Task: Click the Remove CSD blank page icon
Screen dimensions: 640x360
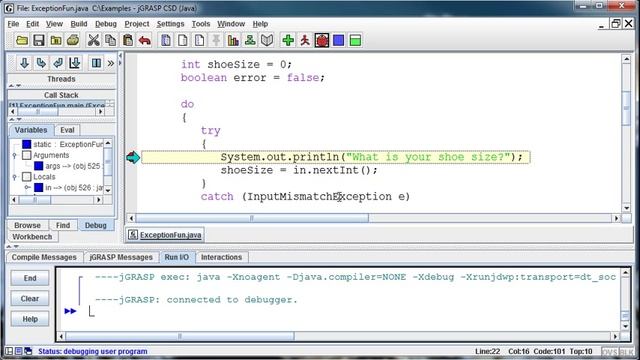Action: (183, 40)
